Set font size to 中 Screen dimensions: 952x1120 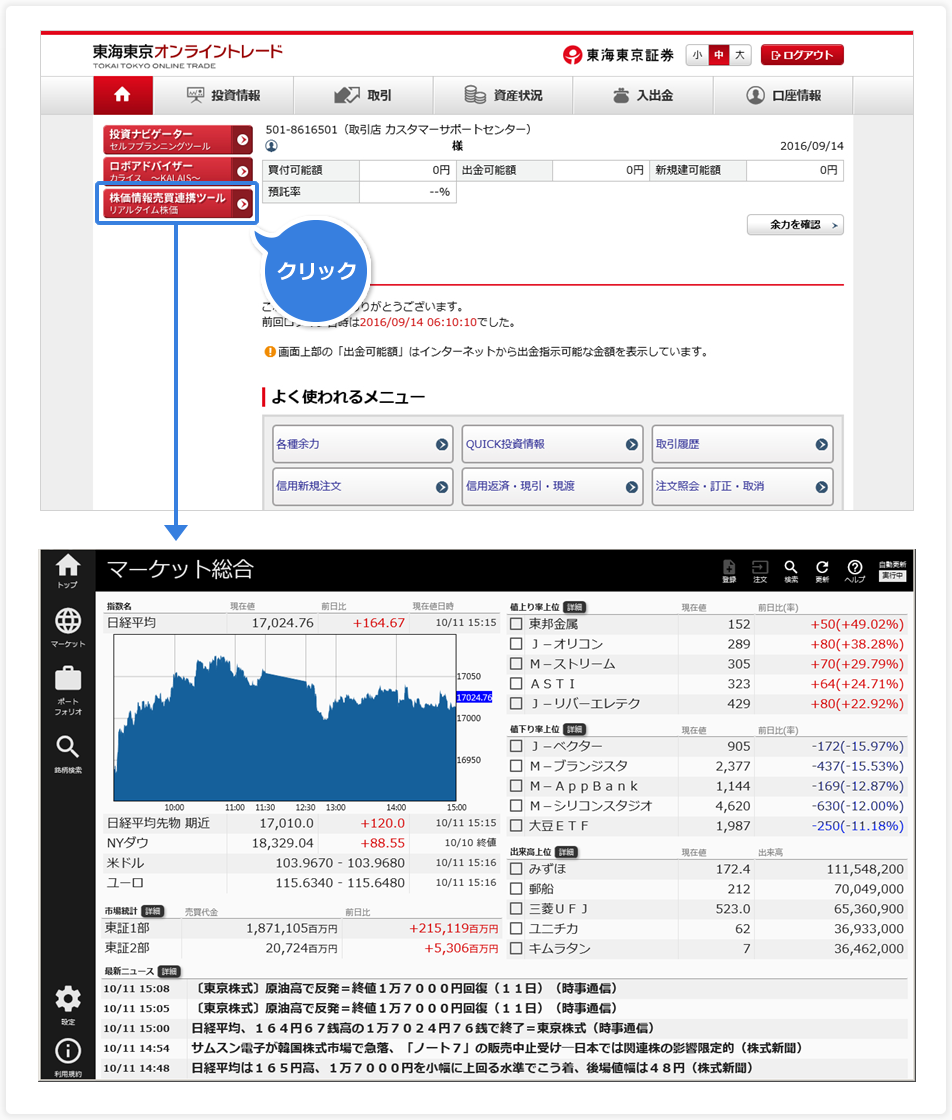pos(718,55)
